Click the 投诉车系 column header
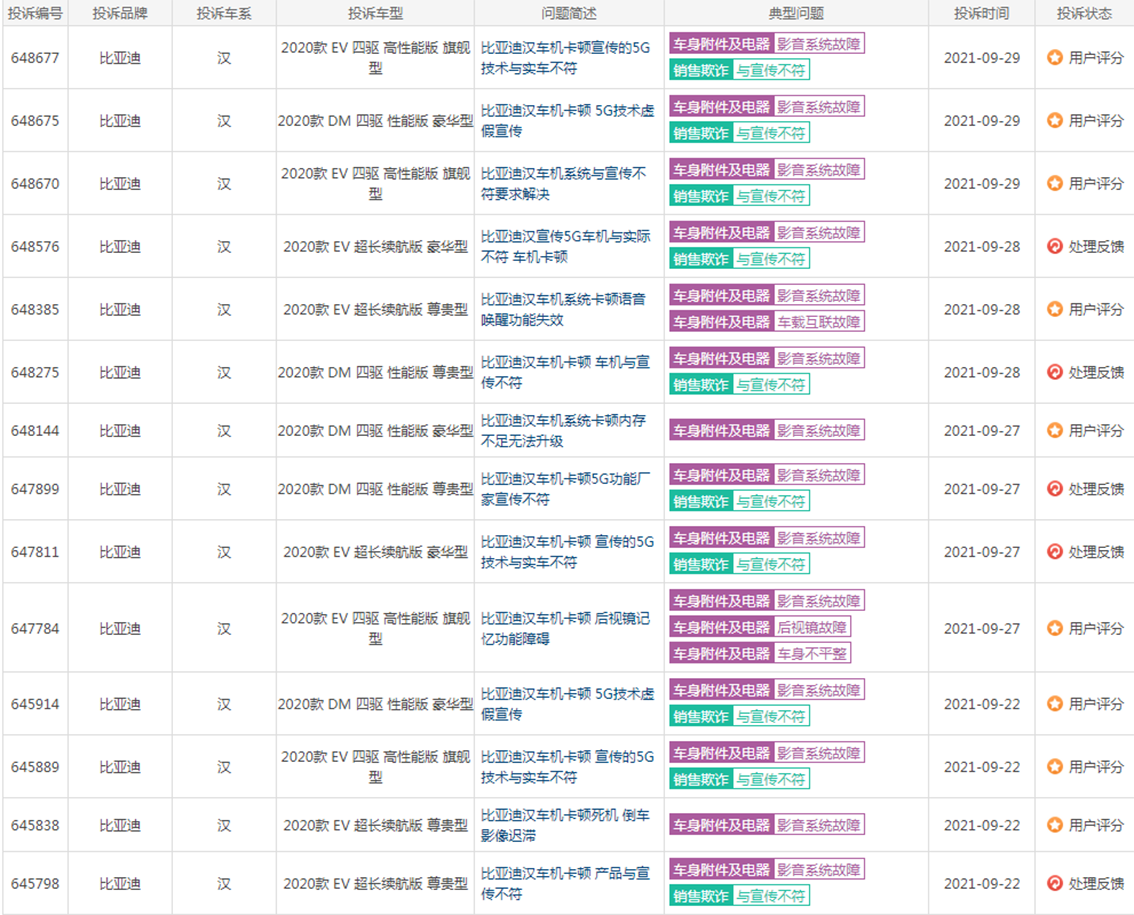 click(224, 13)
